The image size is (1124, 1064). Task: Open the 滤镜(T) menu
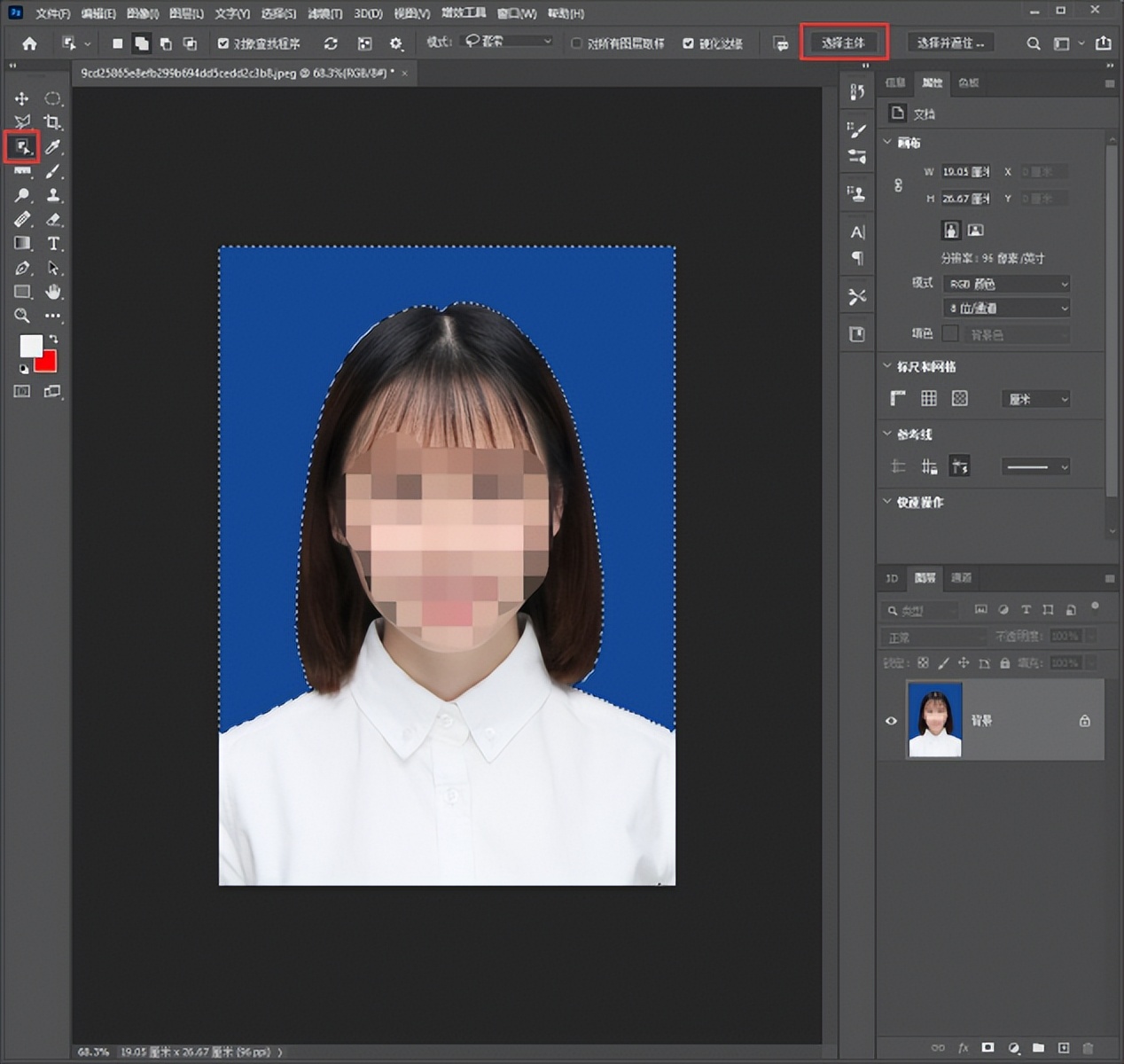324,13
